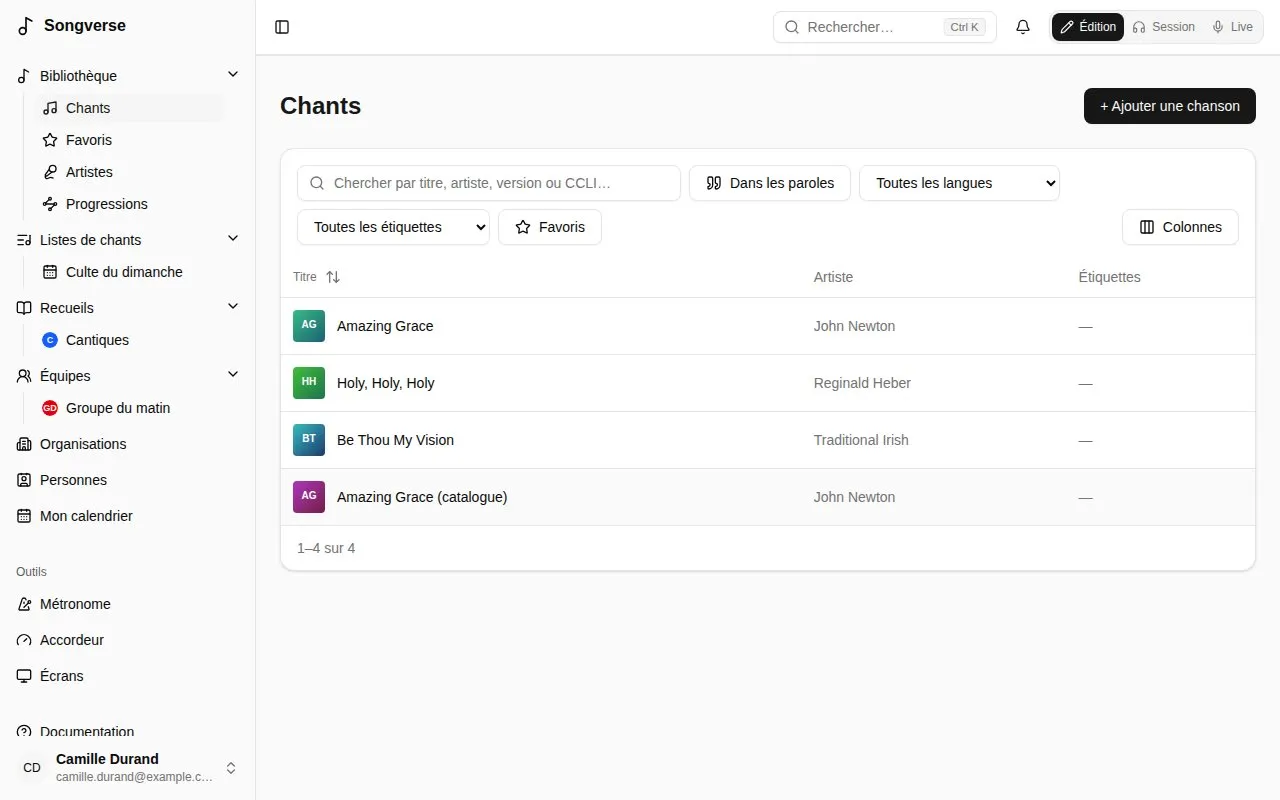Open Personnes page
The width and height of the screenshot is (1280, 800).
point(128,480)
